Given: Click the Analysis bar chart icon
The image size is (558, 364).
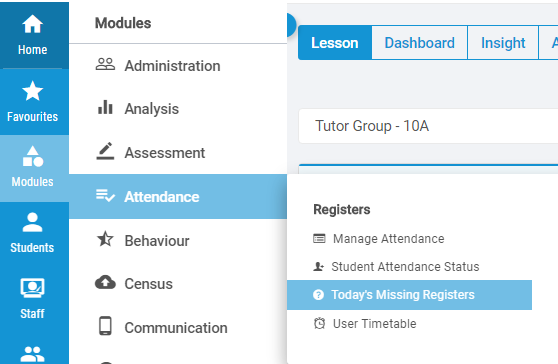Looking at the screenshot, I should coord(105,107).
